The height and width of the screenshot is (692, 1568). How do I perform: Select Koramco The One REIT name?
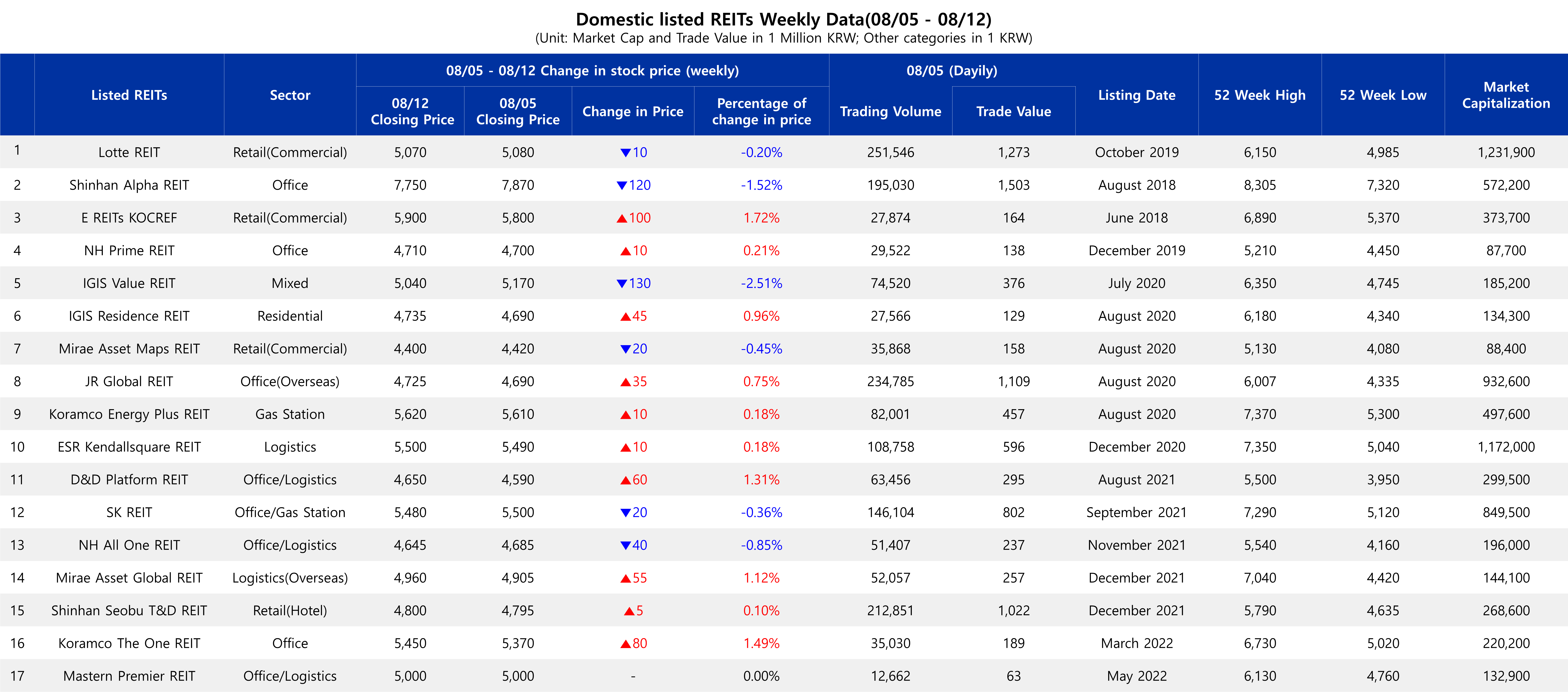coord(129,643)
